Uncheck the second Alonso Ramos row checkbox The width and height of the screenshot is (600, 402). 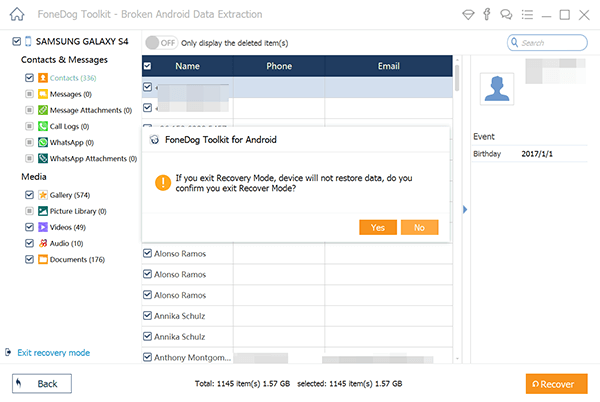click(147, 274)
